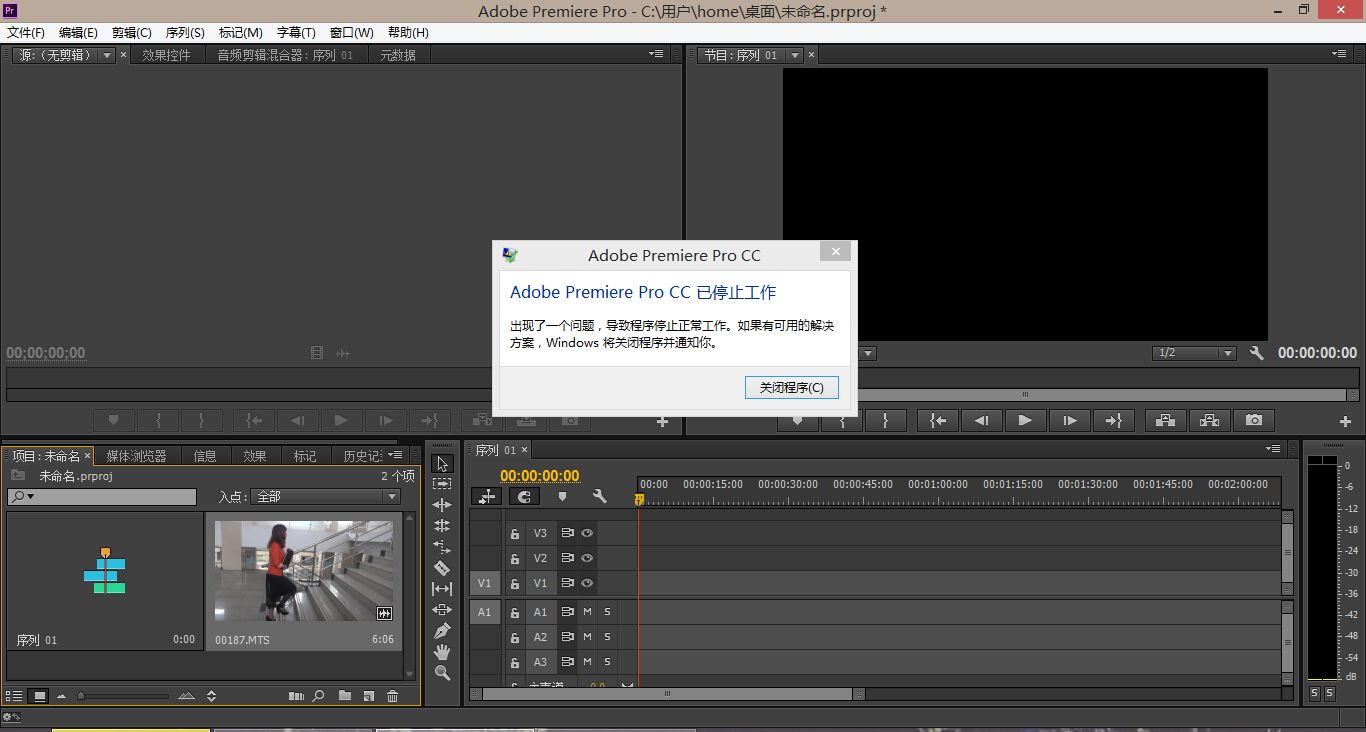Hide the V1 track output eye

(x=587, y=583)
